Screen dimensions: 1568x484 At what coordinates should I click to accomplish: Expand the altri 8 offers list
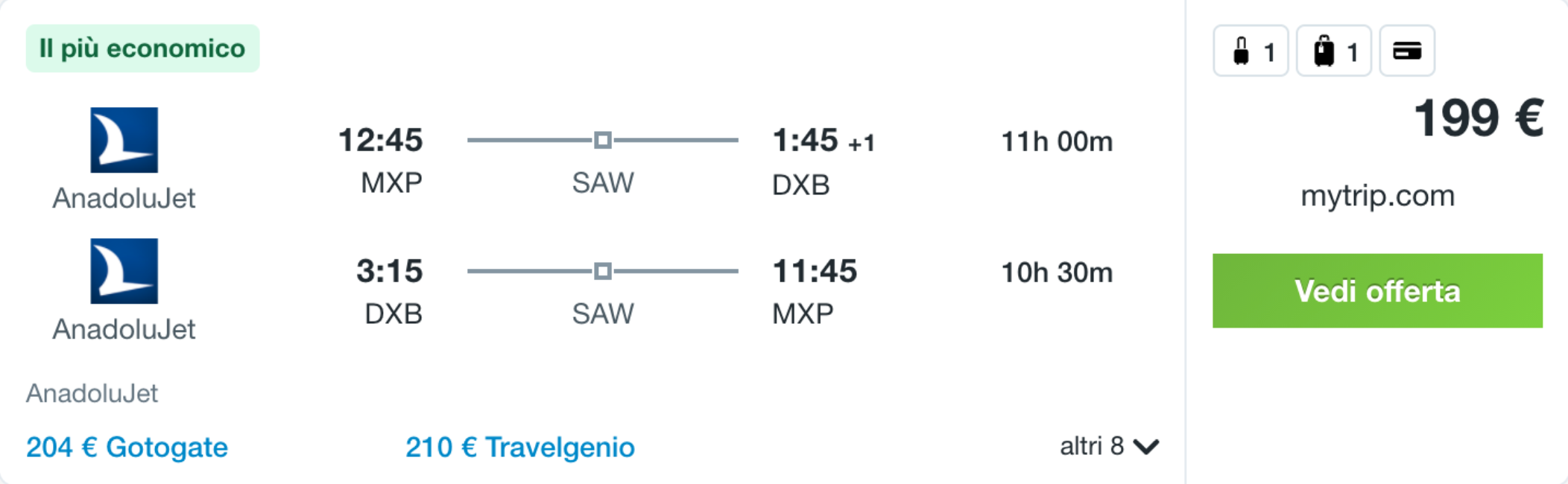coord(1109,446)
